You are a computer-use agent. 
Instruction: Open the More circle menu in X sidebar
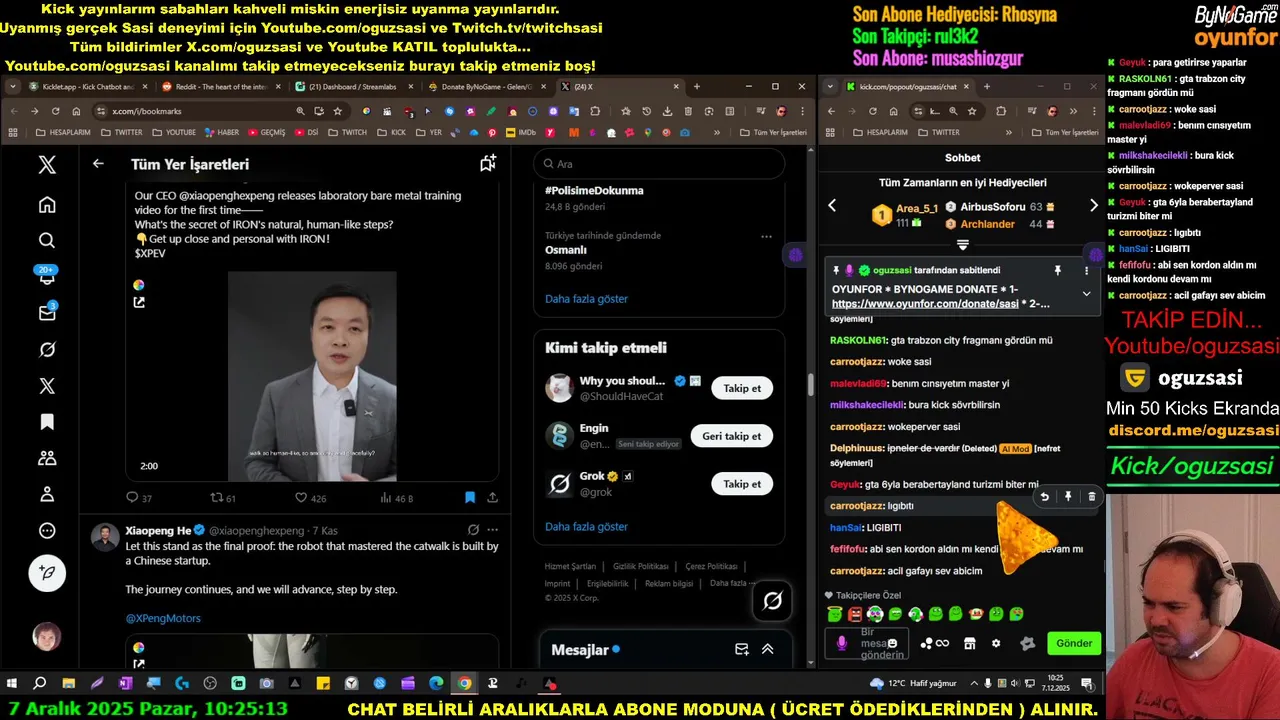pos(47,531)
